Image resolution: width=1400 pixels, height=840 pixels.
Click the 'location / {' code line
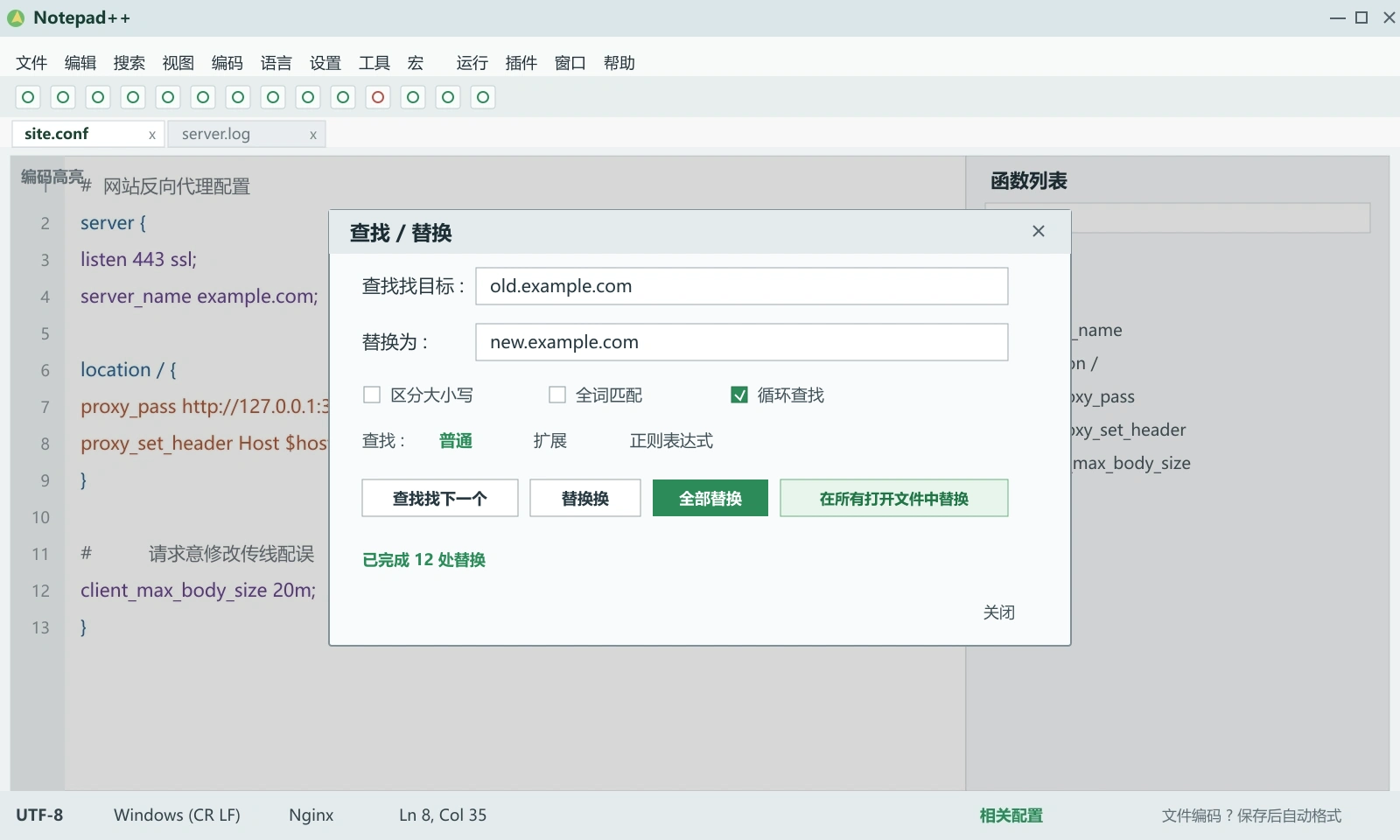click(129, 370)
